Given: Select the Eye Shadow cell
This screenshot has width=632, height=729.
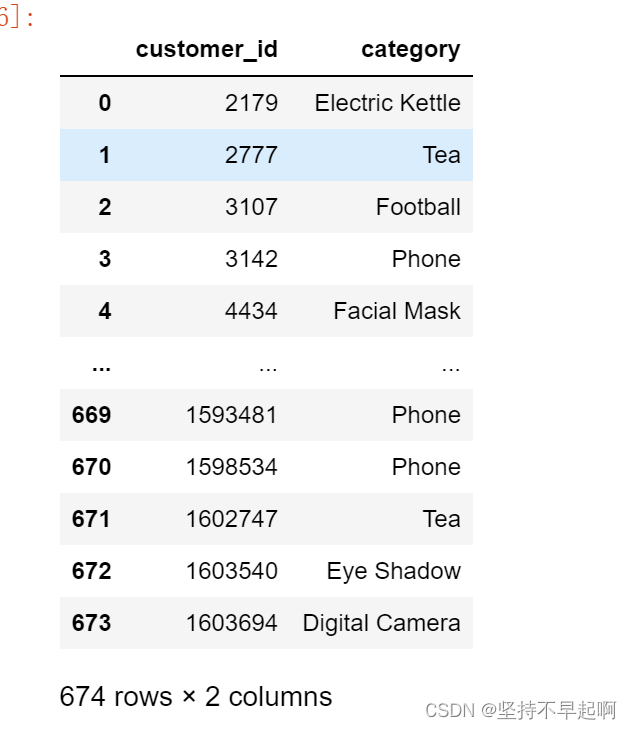Looking at the screenshot, I should point(393,571).
